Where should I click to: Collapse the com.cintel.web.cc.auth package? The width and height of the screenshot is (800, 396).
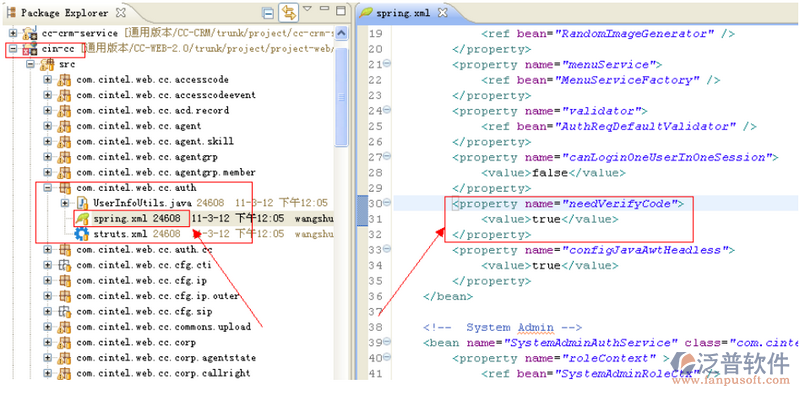(47, 188)
